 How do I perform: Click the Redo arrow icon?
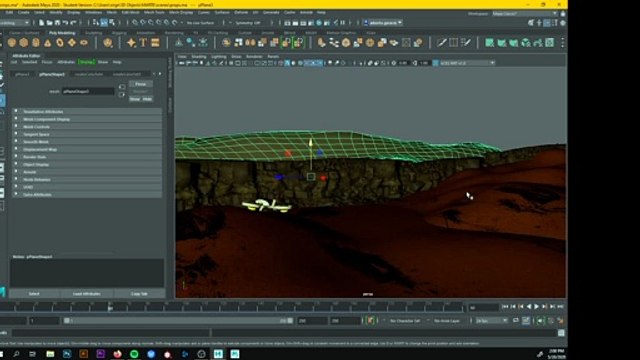[x=73, y=23]
